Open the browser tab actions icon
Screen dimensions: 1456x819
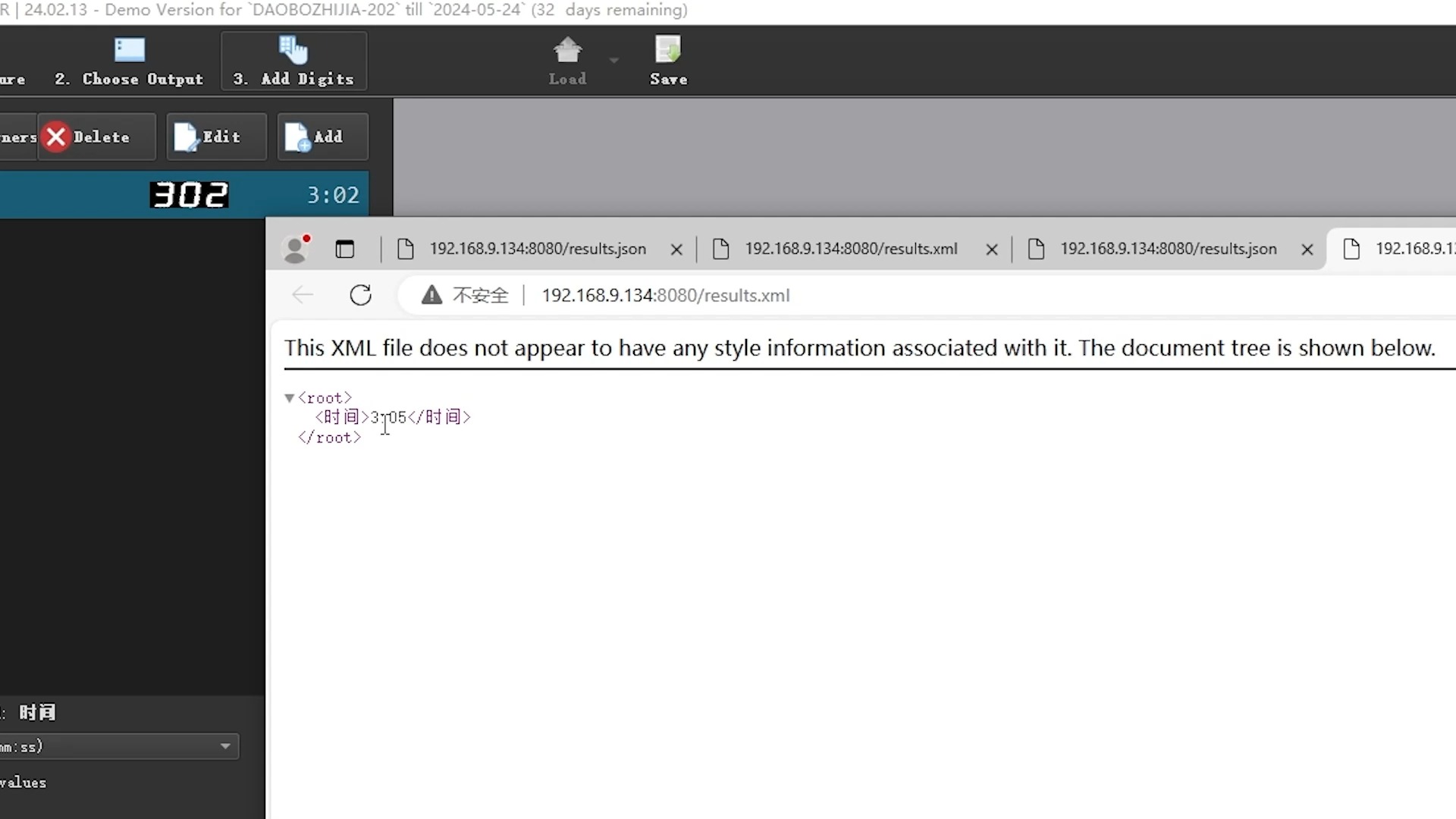[345, 249]
